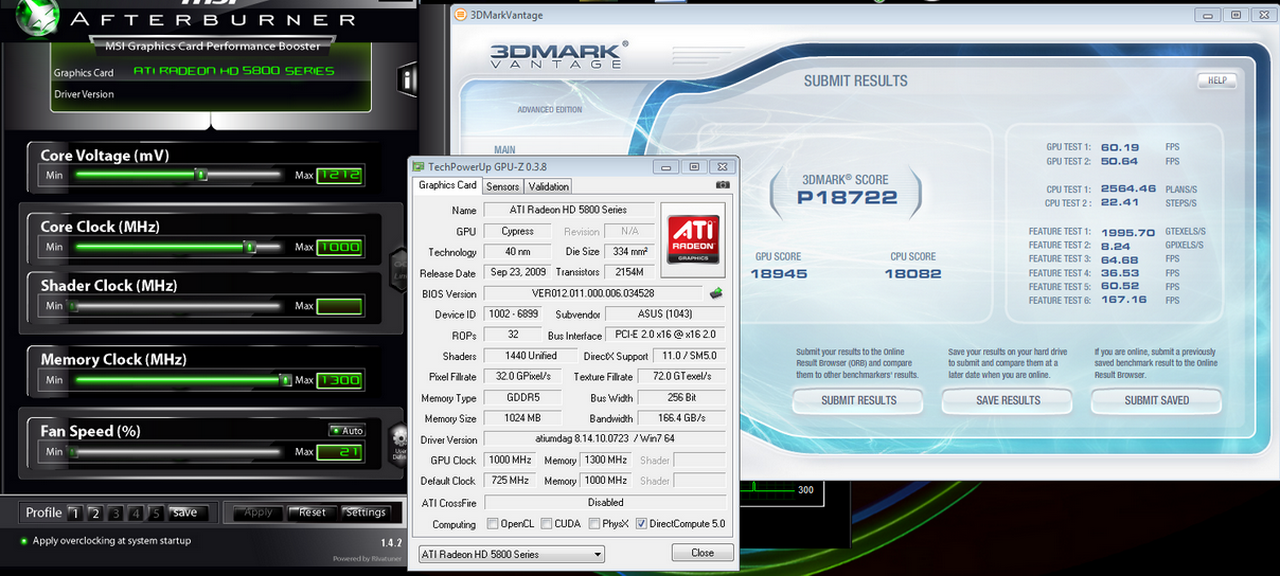The height and width of the screenshot is (576, 1280).
Task: Click the GPU-Z title bar app icon
Action: point(419,167)
